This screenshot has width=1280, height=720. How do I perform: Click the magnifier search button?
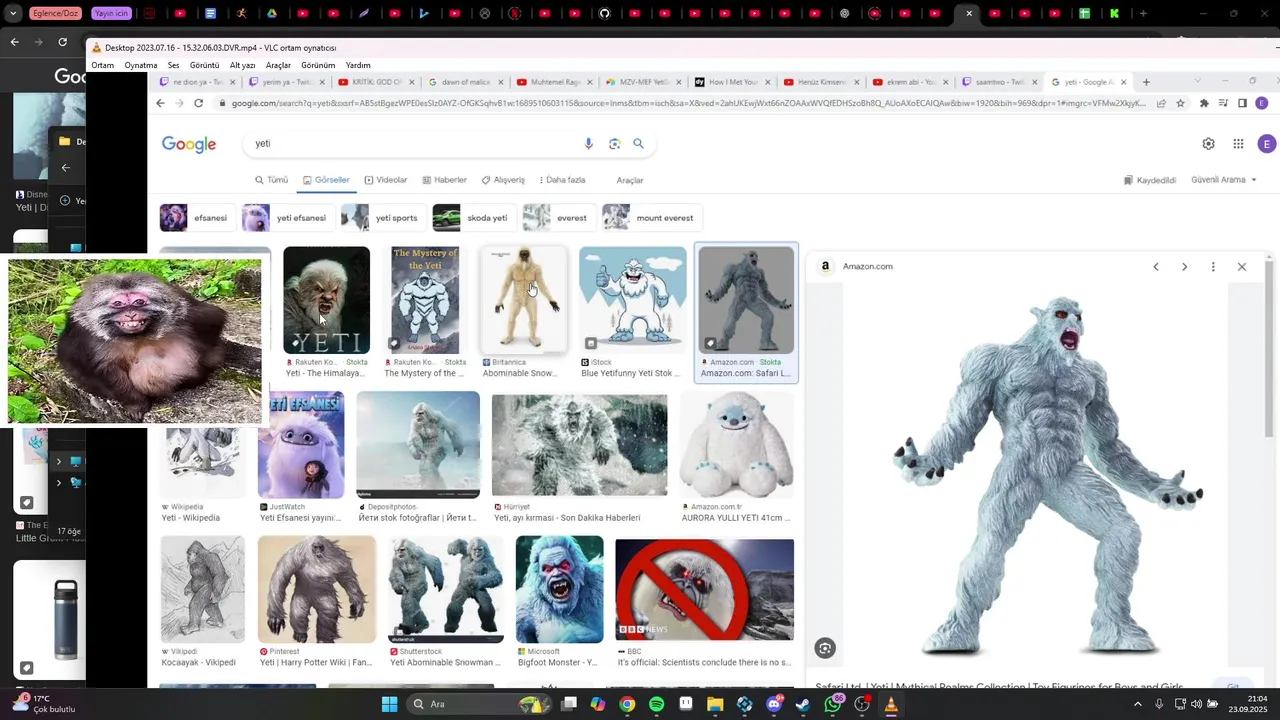[638, 143]
